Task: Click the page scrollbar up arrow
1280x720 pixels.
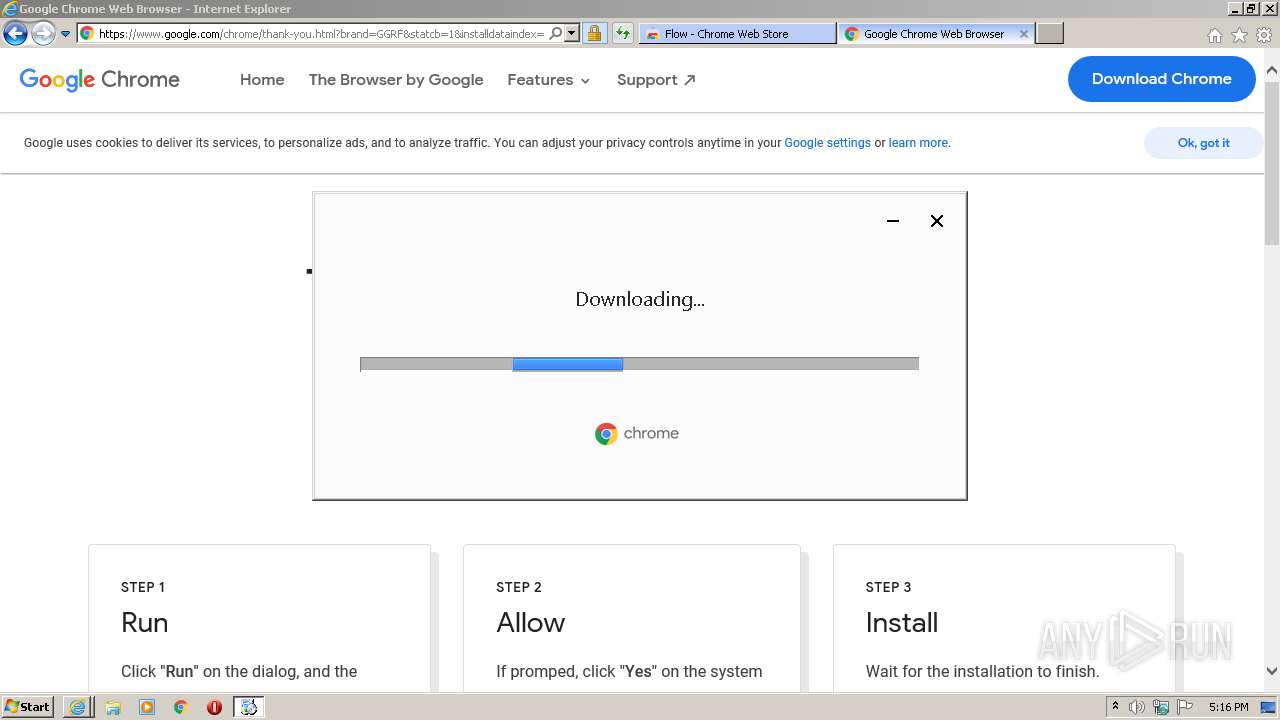Action: click(x=1272, y=71)
